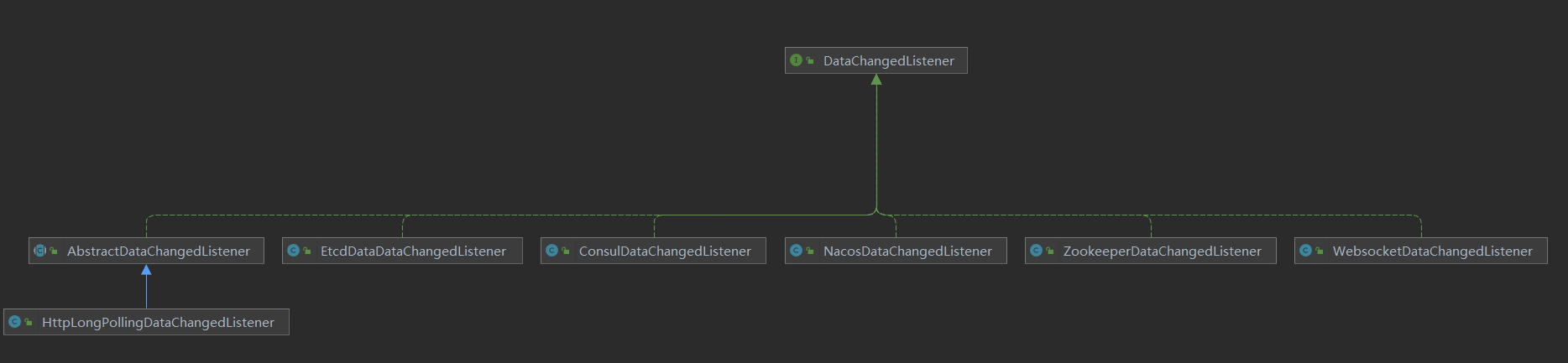Select the AbstractDataChangedListener node label
The height and width of the screenshot is (363, 1568).
[158, 251]
